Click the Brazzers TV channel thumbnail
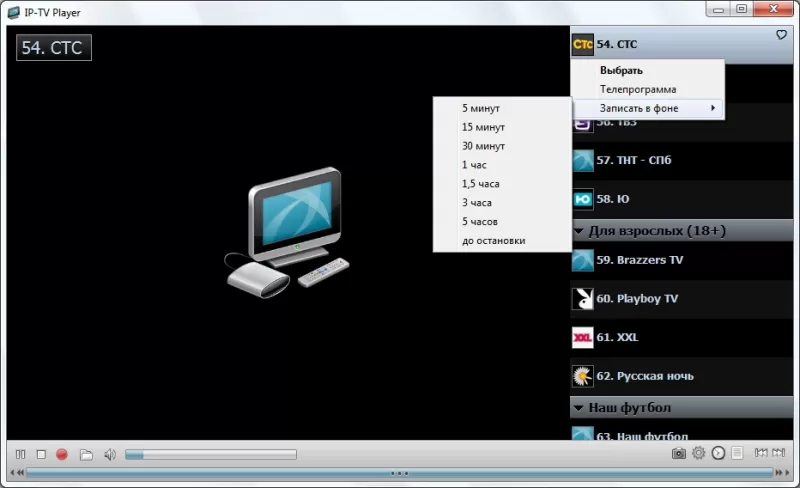The height and width of the screenshot is (488, 800). [583, 260]
